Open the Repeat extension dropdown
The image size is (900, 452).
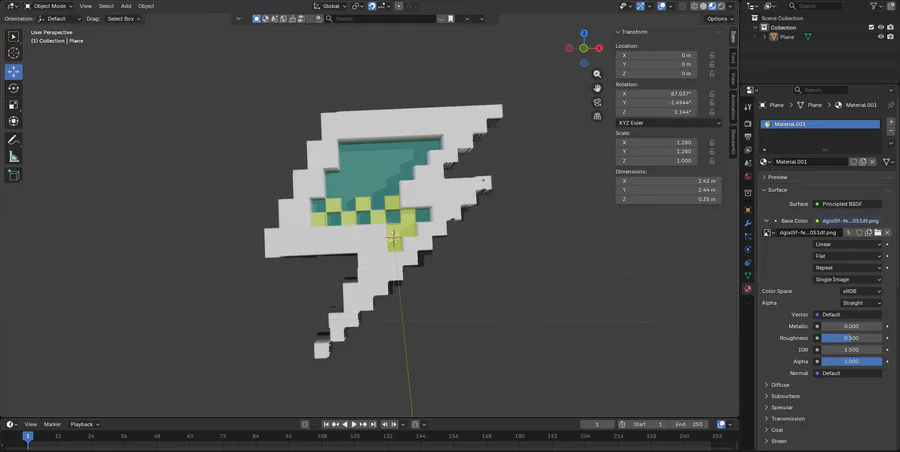[x=848, y=268]
